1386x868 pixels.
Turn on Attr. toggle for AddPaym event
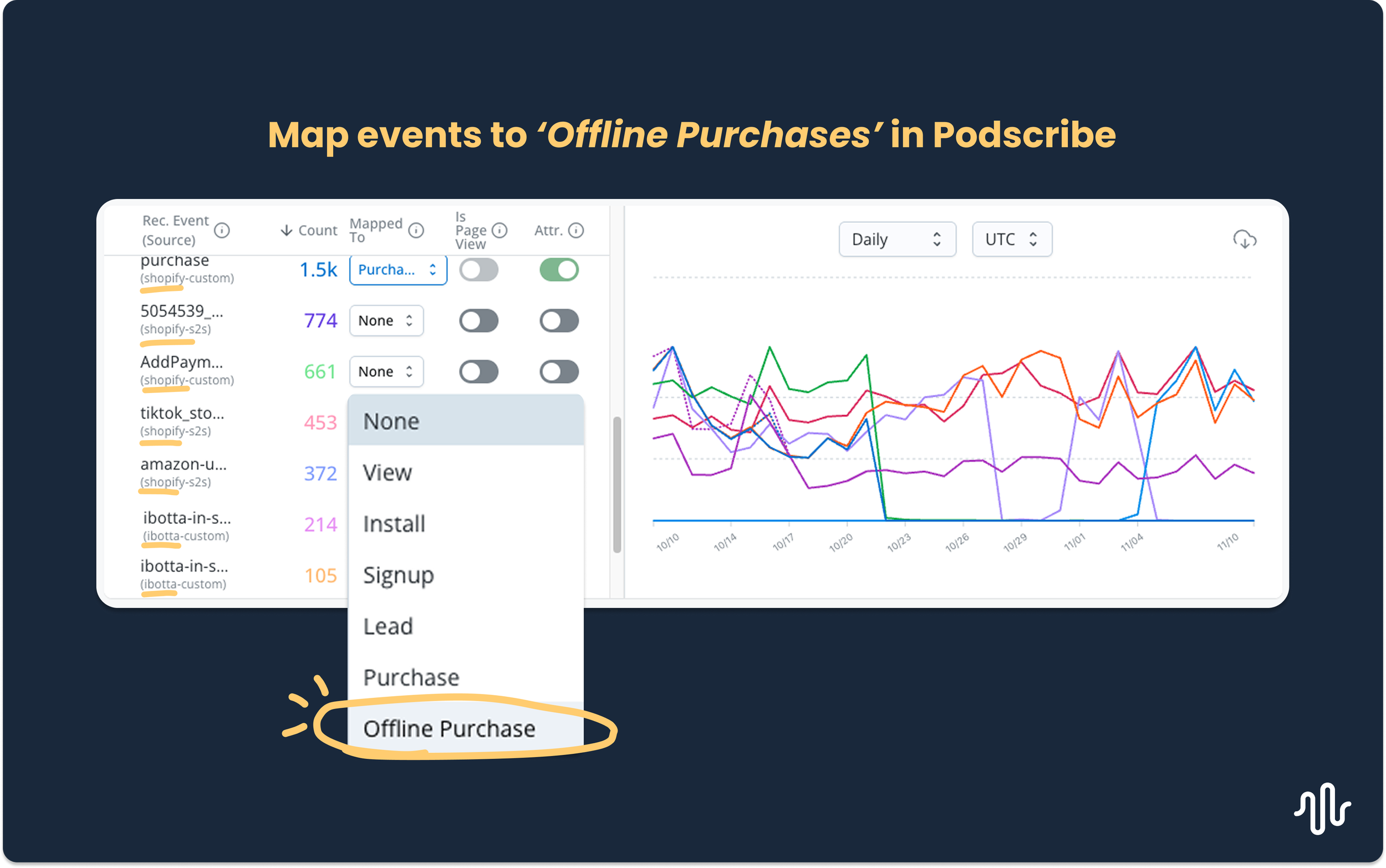559,371
